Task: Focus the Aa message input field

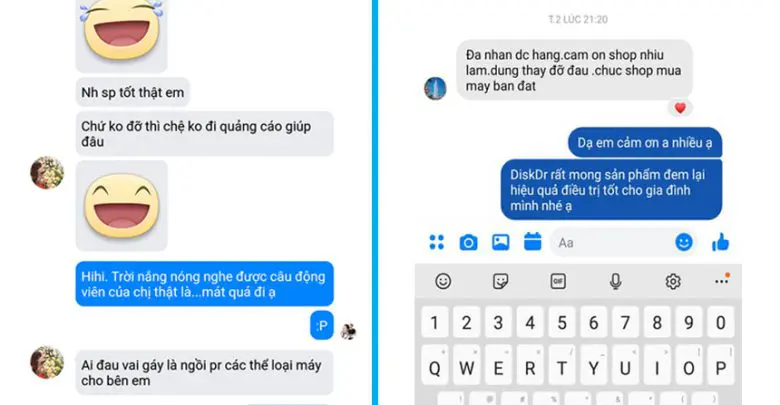Action: [610, 243]
